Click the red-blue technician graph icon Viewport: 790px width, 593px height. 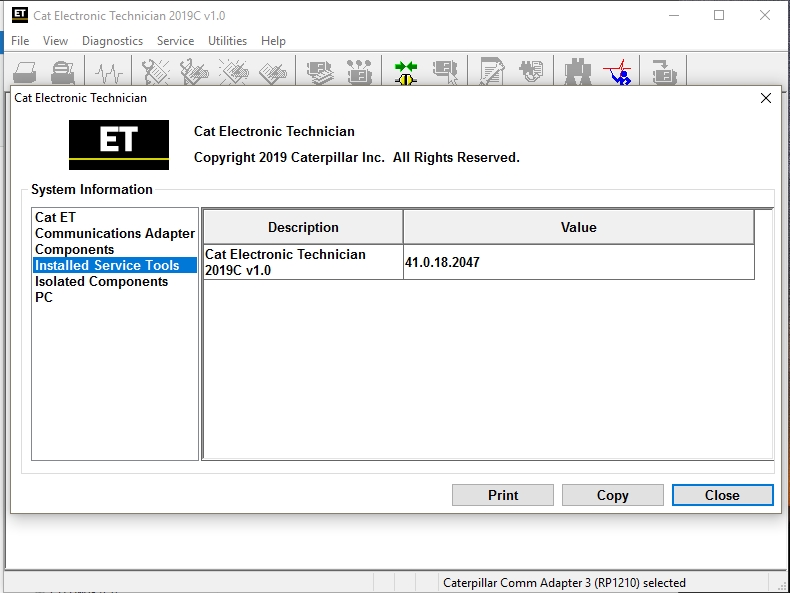click(x=618, y=72)
